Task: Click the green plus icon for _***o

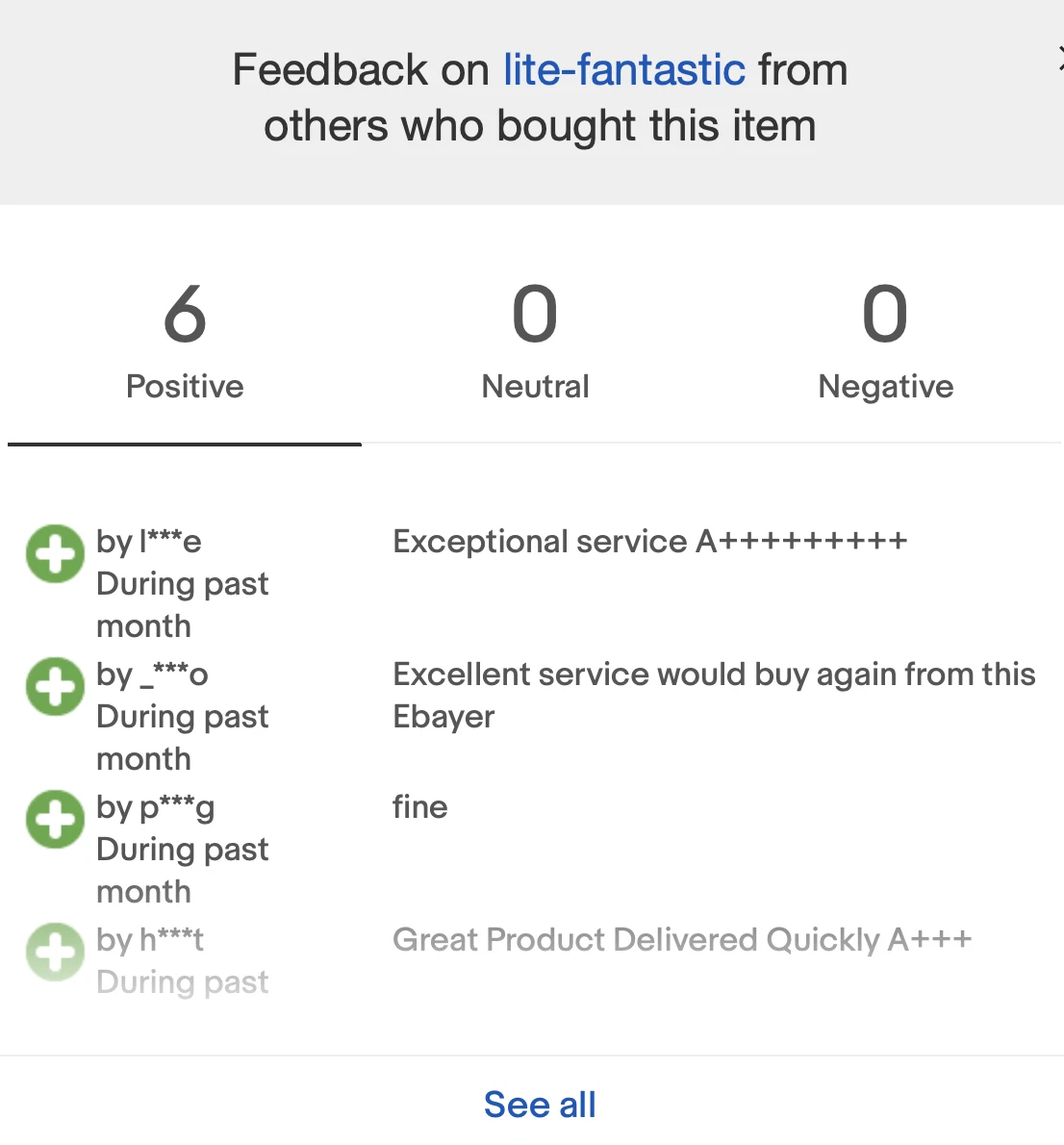Action: (55, 686)
